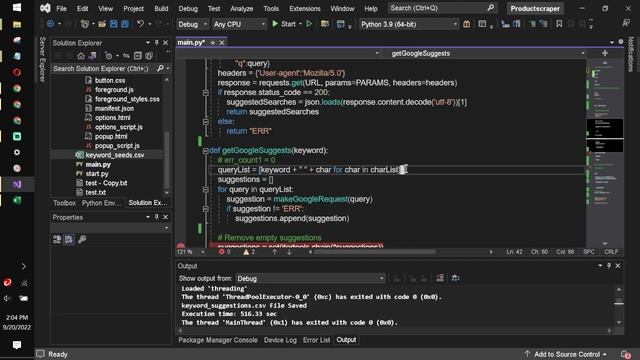Switch to the Device Log tab
Screen dimensions: 640x360
280,340
